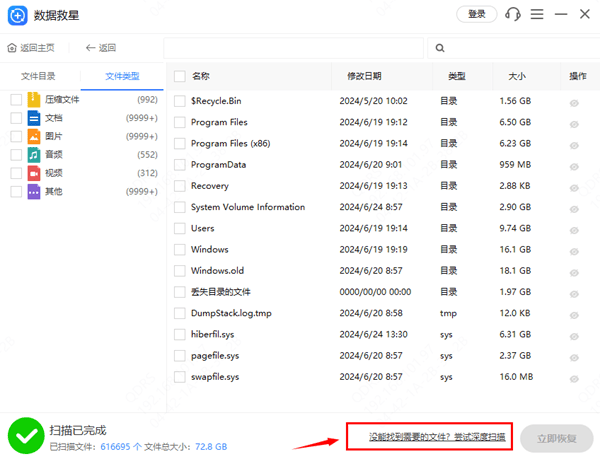Click into the search input field
600x459 pixels.
coord(293,48)
